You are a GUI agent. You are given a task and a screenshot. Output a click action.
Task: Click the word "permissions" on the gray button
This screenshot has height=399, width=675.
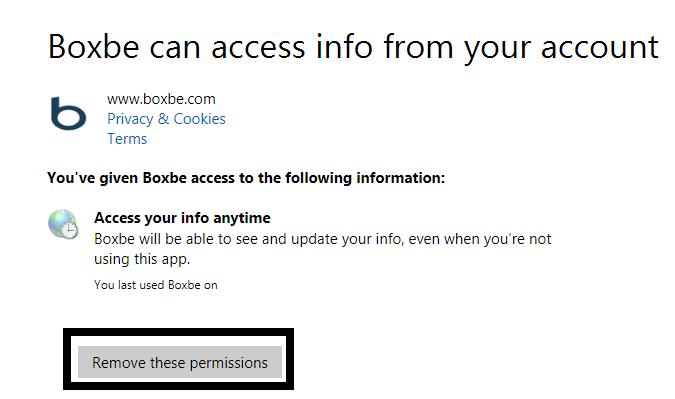click(x=229, y=363)
